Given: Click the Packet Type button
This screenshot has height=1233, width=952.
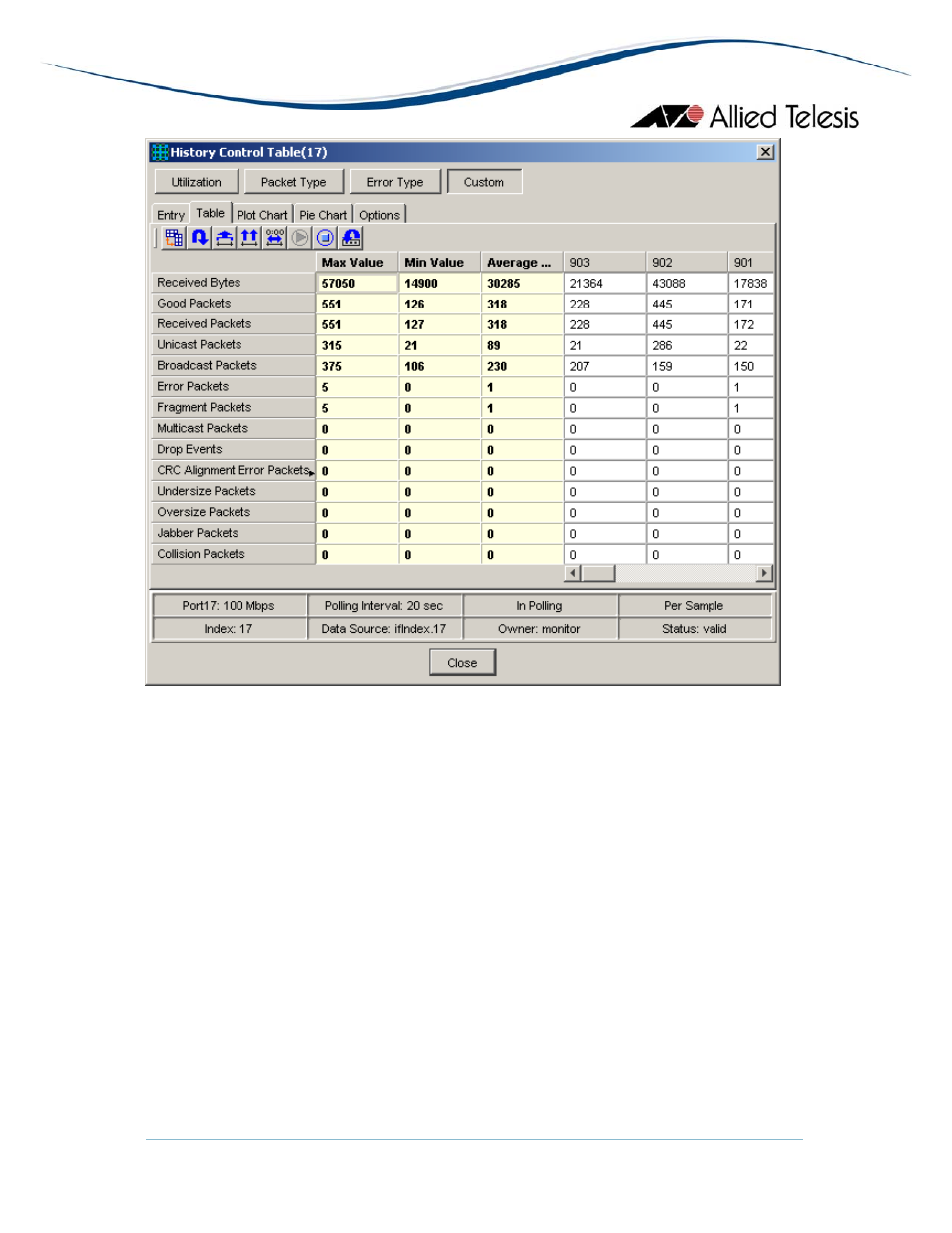Looking at the screenshot, I should point(293,182).
